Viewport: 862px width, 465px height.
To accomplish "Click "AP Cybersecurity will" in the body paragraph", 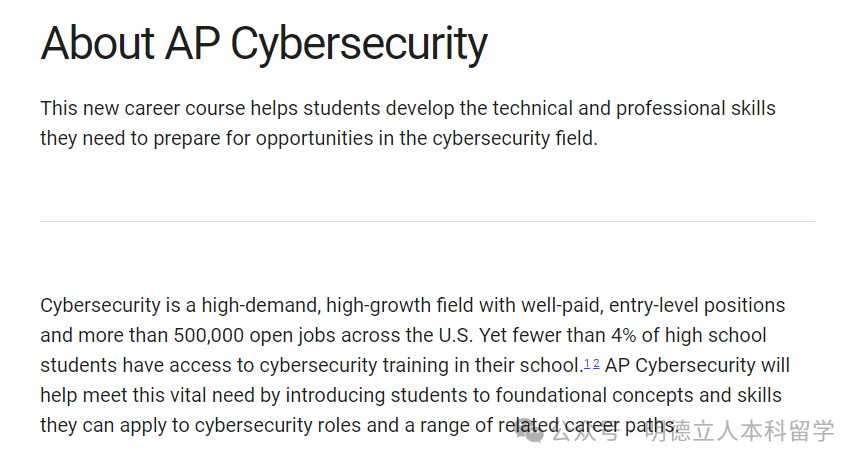I will click(697, 365).
